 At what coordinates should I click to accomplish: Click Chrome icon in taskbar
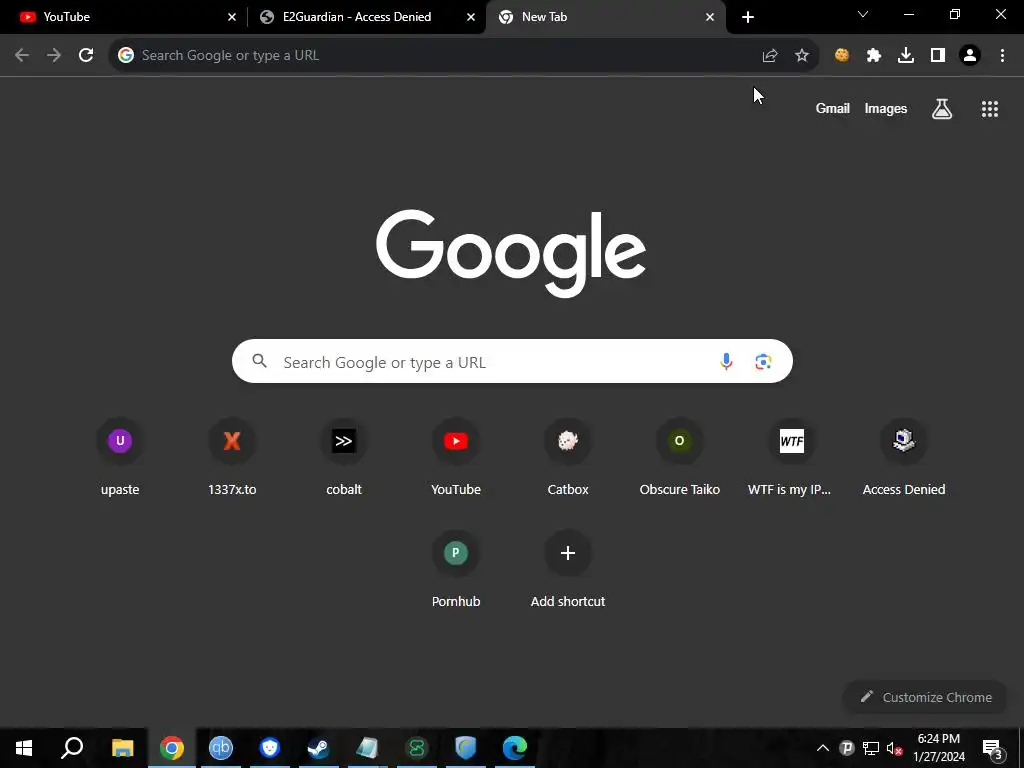[x=172, y=748]
